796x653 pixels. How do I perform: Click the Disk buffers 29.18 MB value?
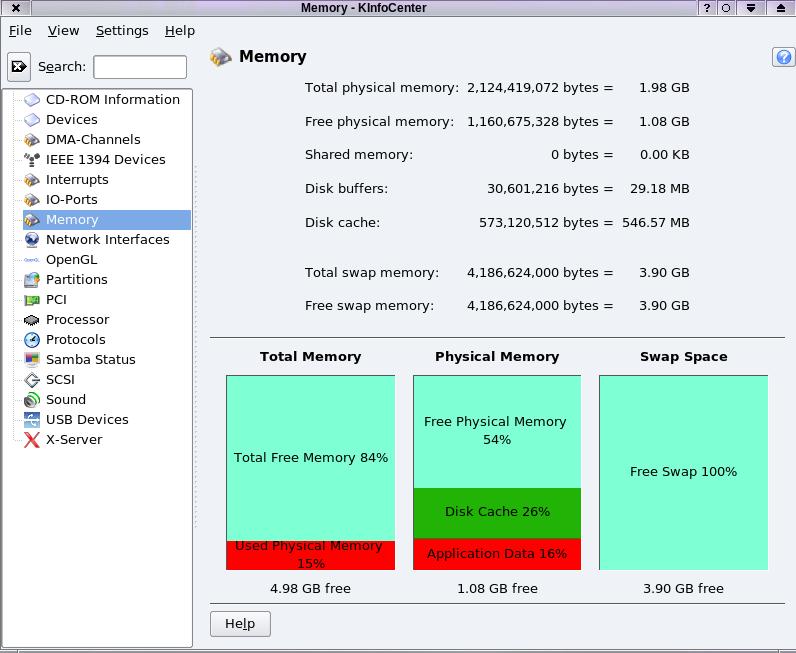pos(659,189)
